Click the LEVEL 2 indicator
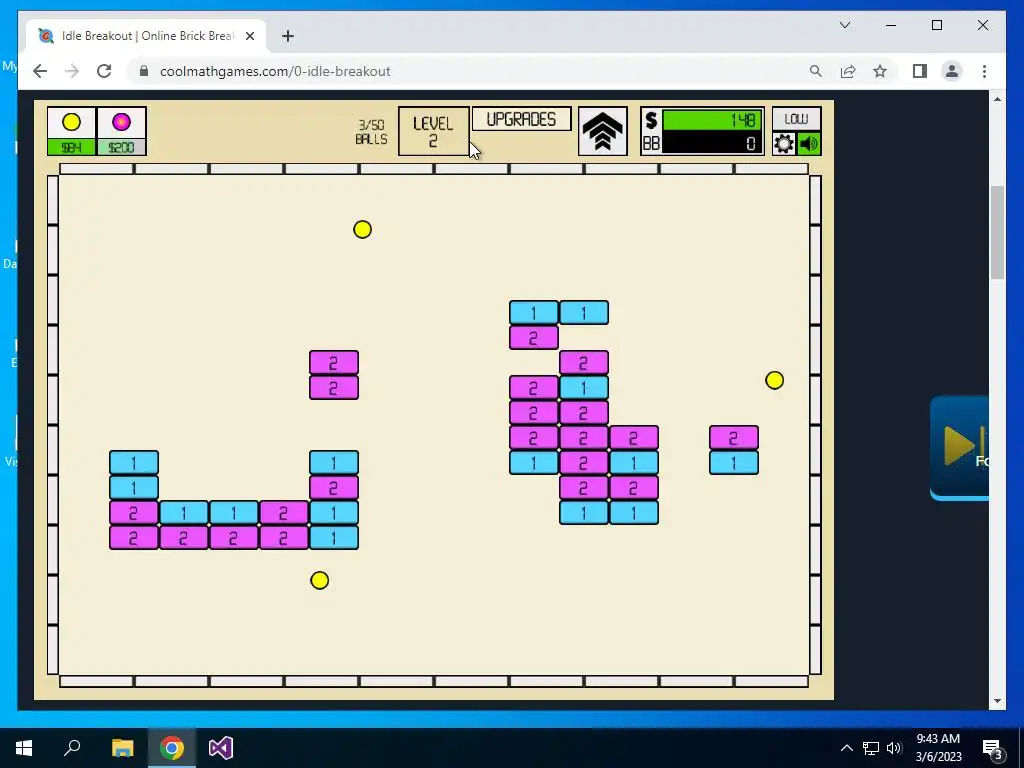This screenshot has height=768, width=1024. (x=434, y=131)
